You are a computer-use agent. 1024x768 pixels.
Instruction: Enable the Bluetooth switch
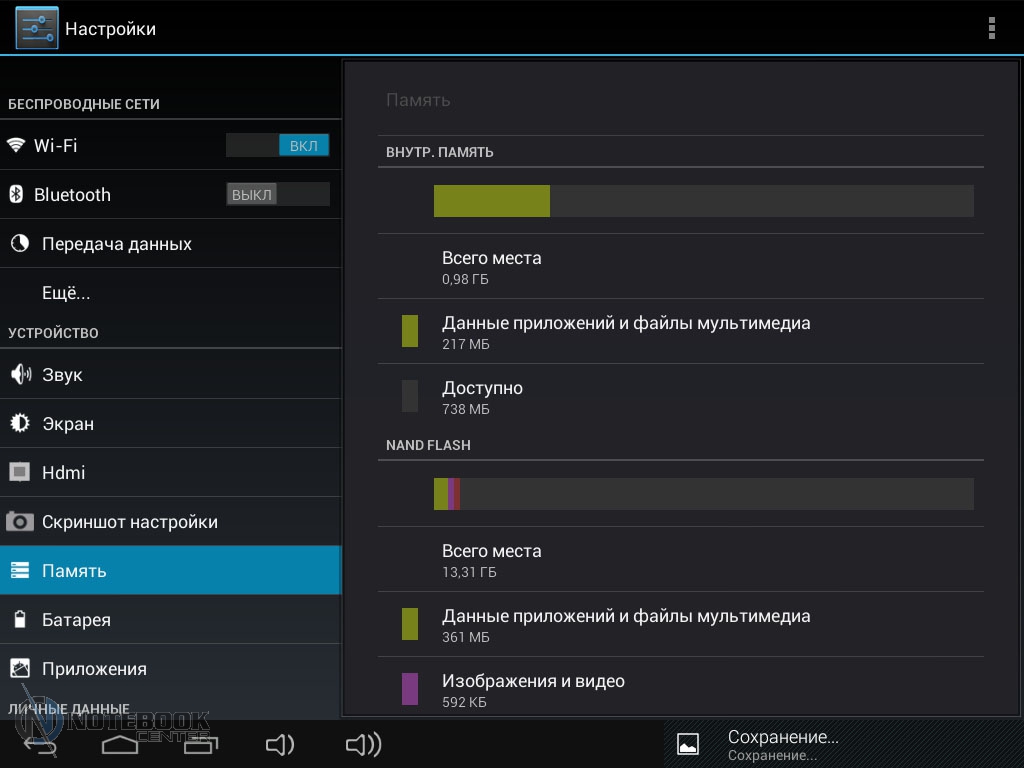(278, 194)
